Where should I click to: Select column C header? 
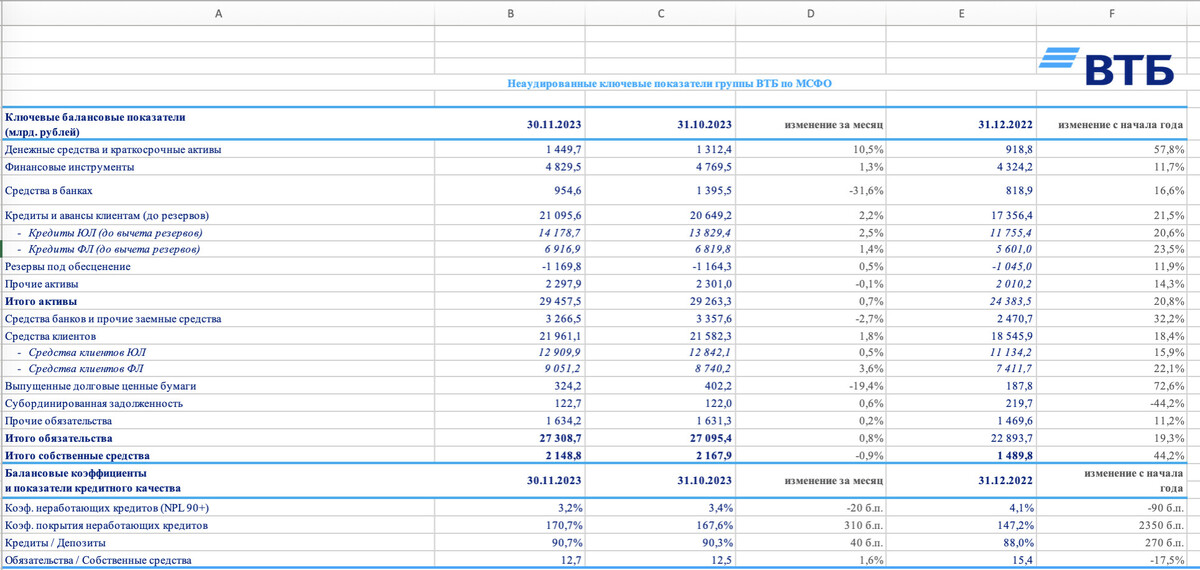coord(661,13)
